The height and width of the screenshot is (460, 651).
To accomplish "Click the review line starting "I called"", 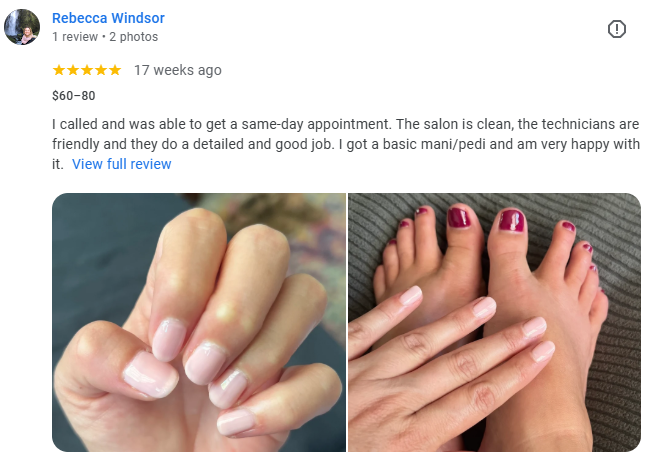I will click(345, 124).
